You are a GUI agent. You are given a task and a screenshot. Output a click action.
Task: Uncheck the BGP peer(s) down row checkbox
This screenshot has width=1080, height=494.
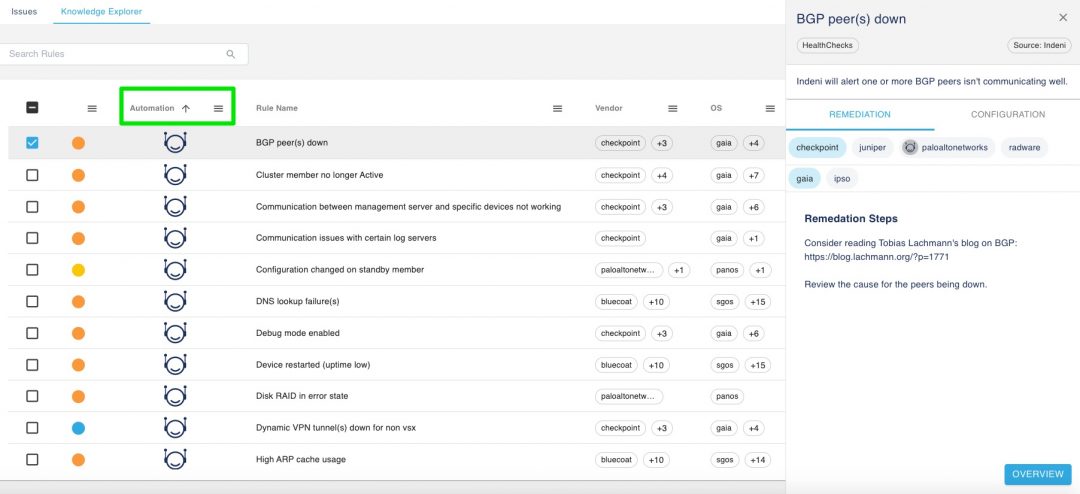pyautogui.click(x=32, y=143)
